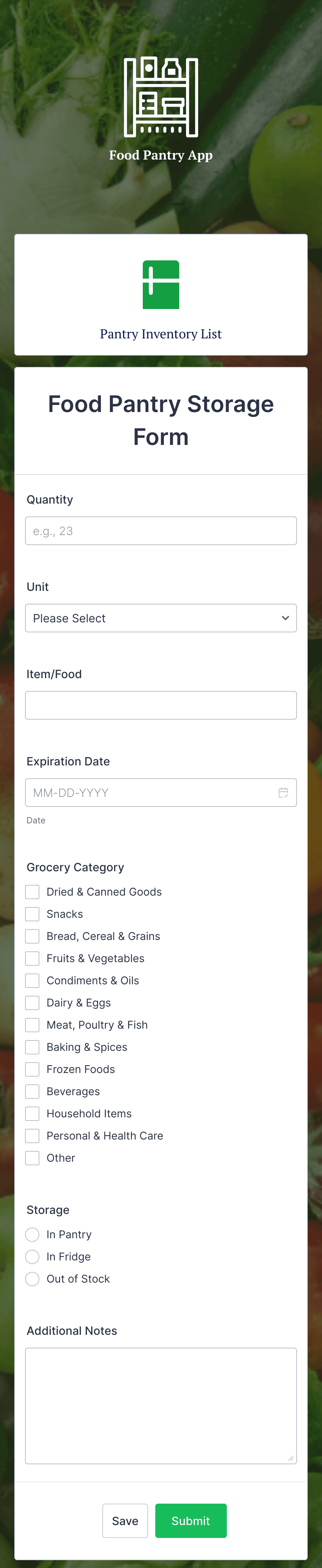Open the Unit 'Please Select' dropdown

[161, 618]
